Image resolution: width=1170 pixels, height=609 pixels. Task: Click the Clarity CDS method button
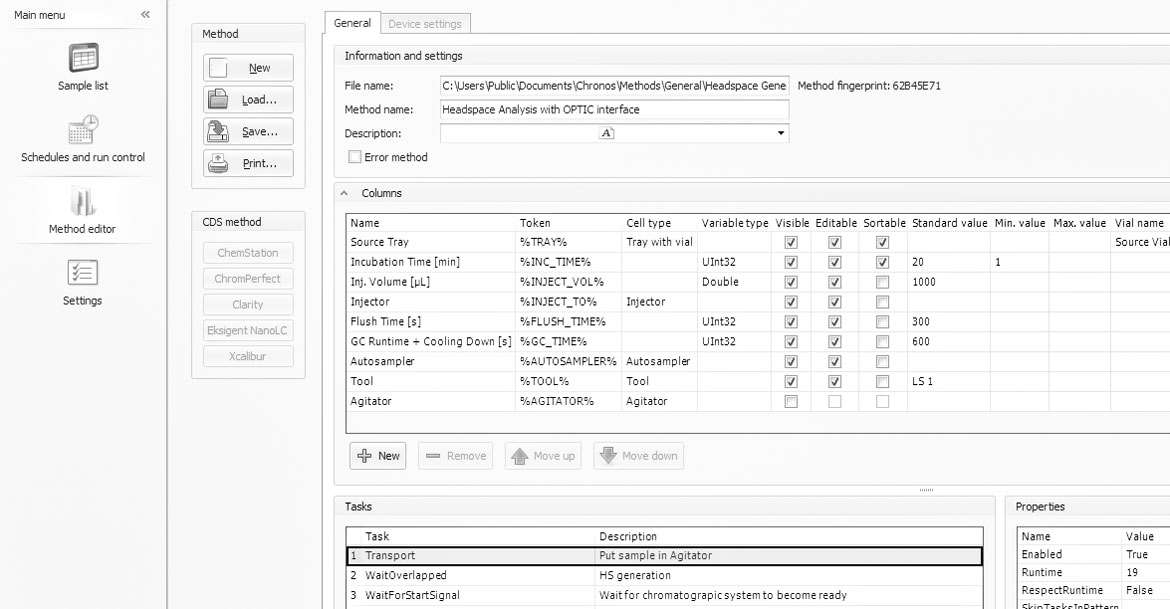click(x=248, y=304)
